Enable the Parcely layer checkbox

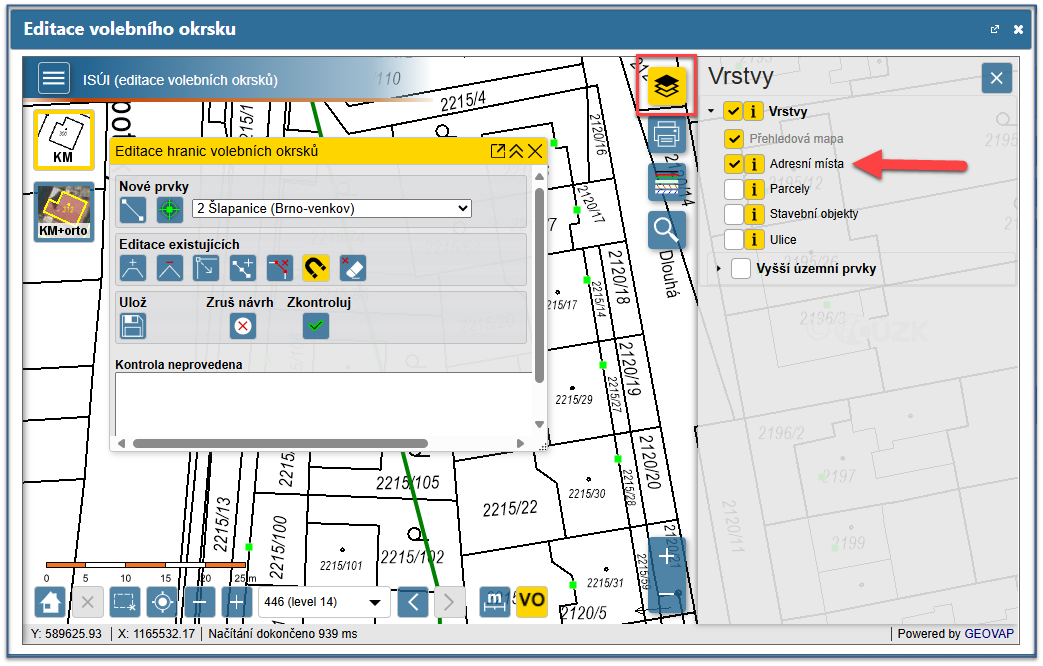[x=734, y=188]
